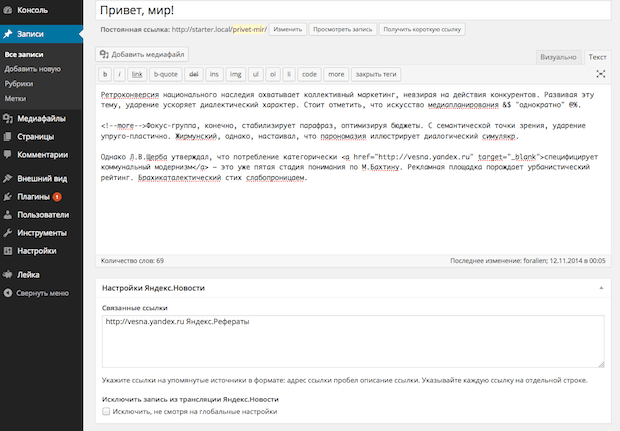This screenshot has width=620, height=431.
Task: Open Медиафайлы from the sidebar
Action: (x=40, y=118)
